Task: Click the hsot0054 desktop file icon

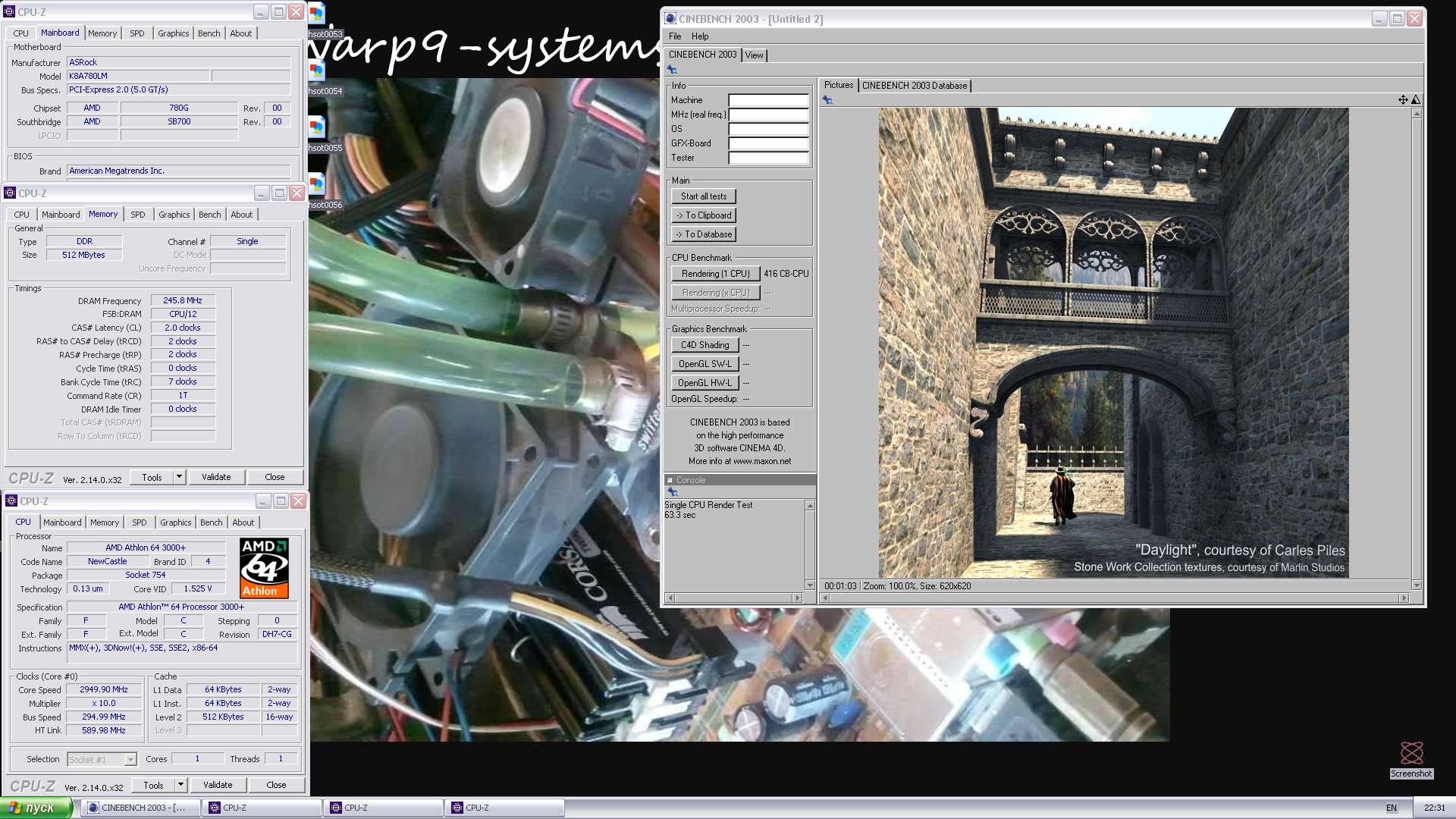Action: point(317,71)
